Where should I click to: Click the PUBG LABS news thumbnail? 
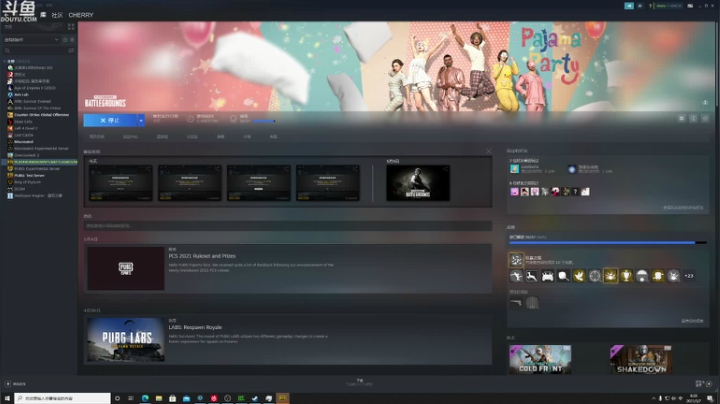coord(126,340)
